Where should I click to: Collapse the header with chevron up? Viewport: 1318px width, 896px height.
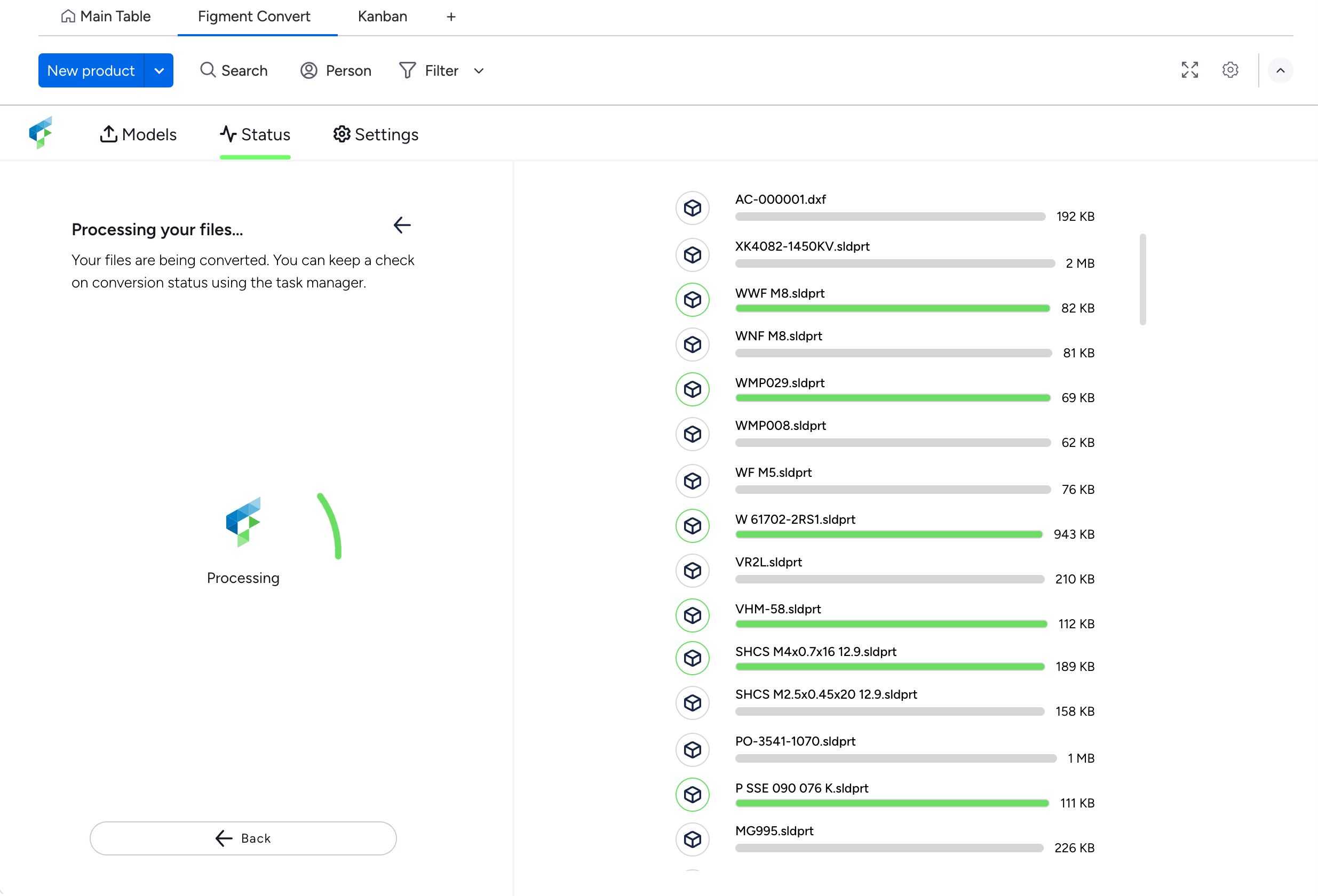pyautogui.click(x=1280, y=70)
